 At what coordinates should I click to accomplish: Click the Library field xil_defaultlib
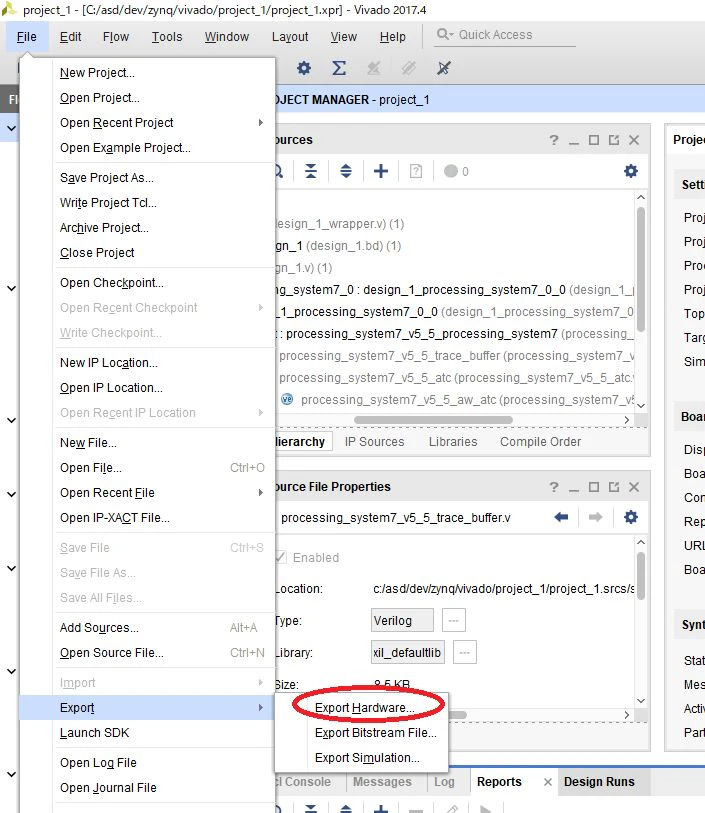click(x=407, y=652)
